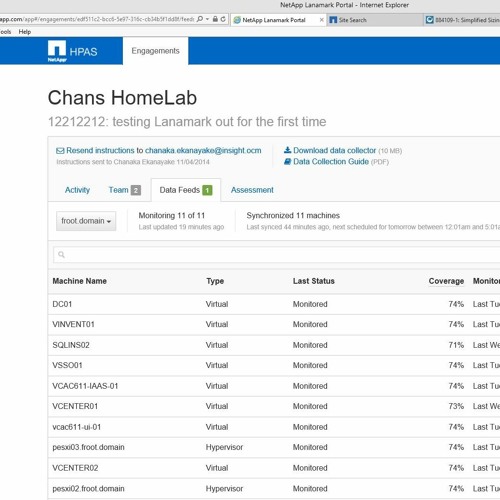Select the VCAC611-IAAS-01 machine name
This screenshot has width=500, height=500.
point(85,386)
